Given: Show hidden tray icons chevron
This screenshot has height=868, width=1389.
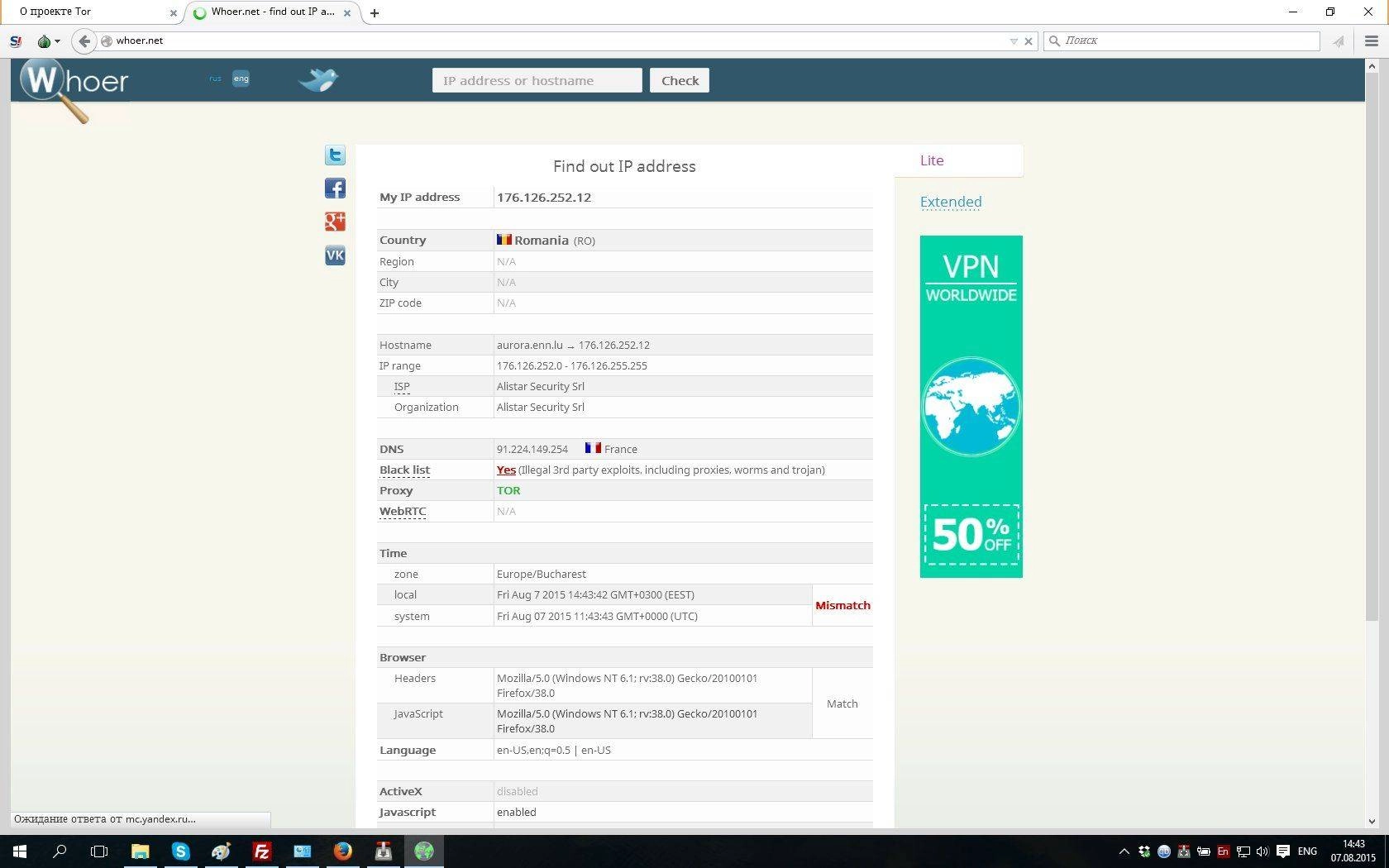Looking at the screenshot, I should click(x=1124, y=851).
